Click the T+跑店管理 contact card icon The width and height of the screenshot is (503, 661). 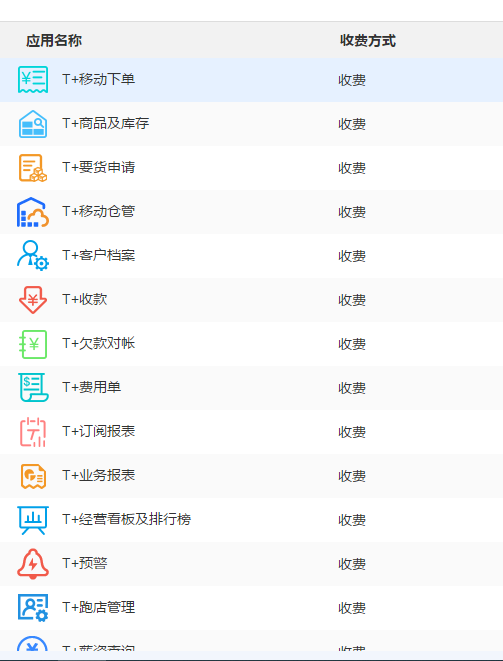pyautogui.click(x=33, y=608)
